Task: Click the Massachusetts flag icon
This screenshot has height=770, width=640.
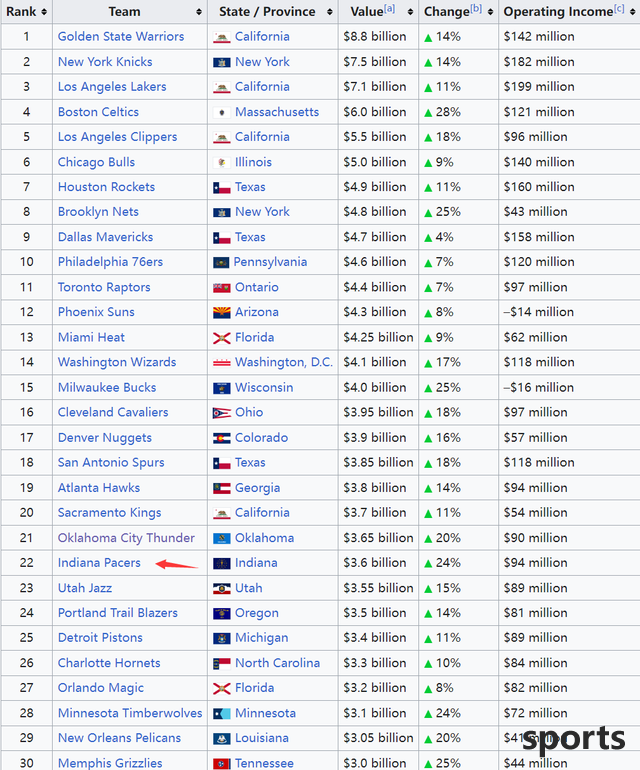Action: click(x=222, y=112)
